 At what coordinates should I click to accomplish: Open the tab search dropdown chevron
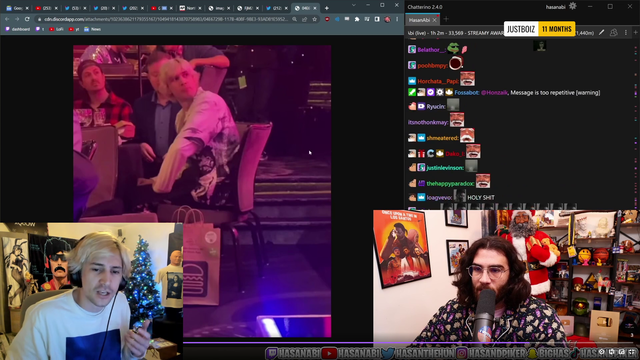click(353, 5)
